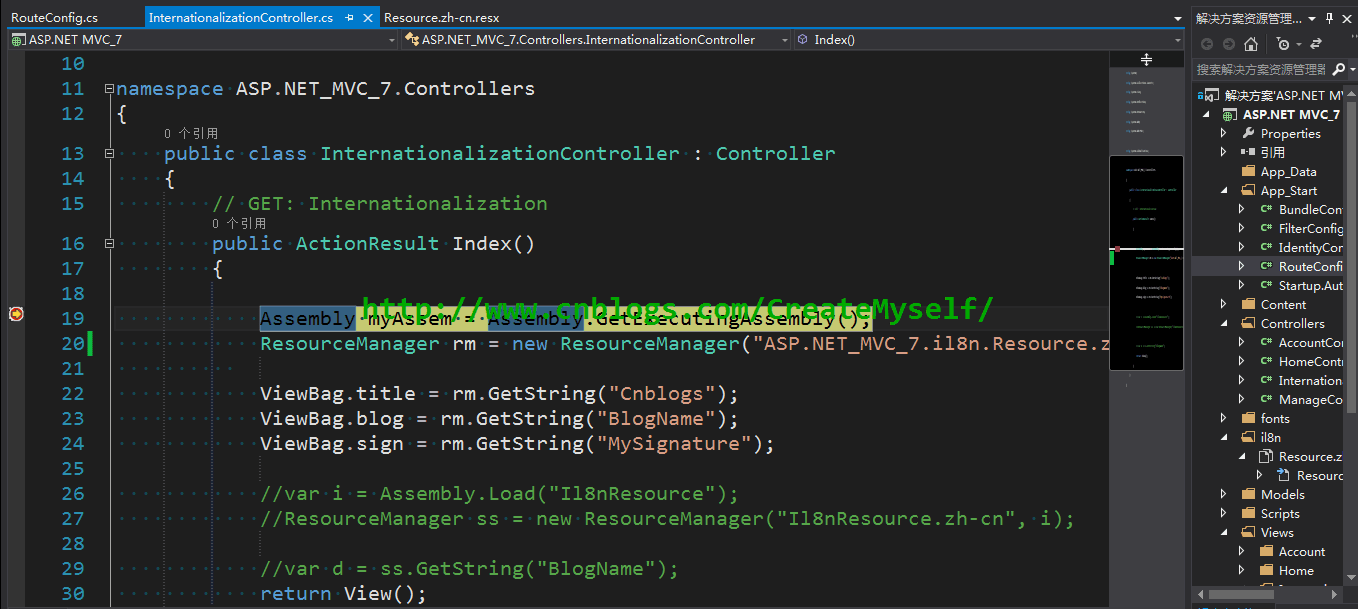Collapse the class outline at line 13
The width and height of the screenshot is (1358, 609).
click(109, 154)
